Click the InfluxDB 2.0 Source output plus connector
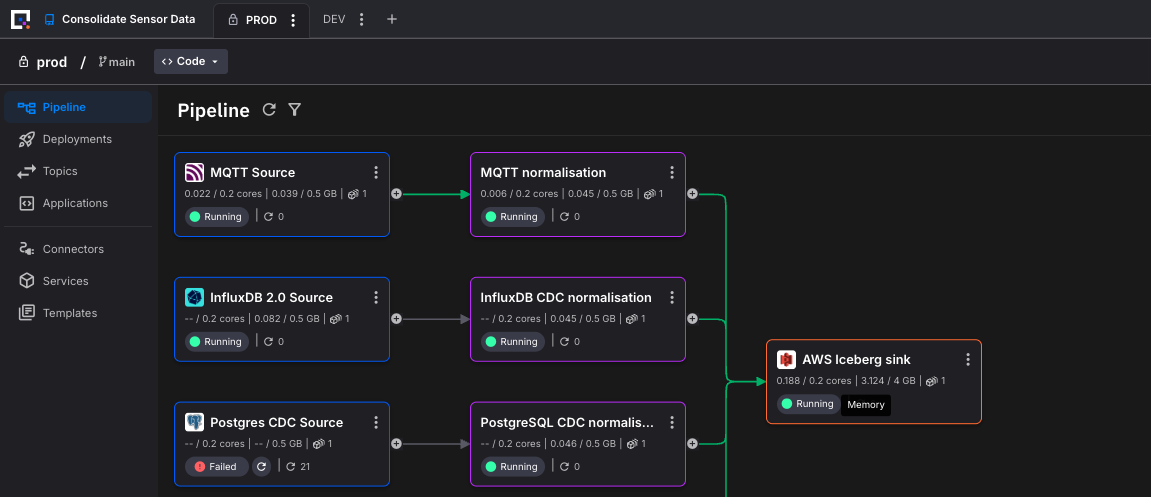 396,319
